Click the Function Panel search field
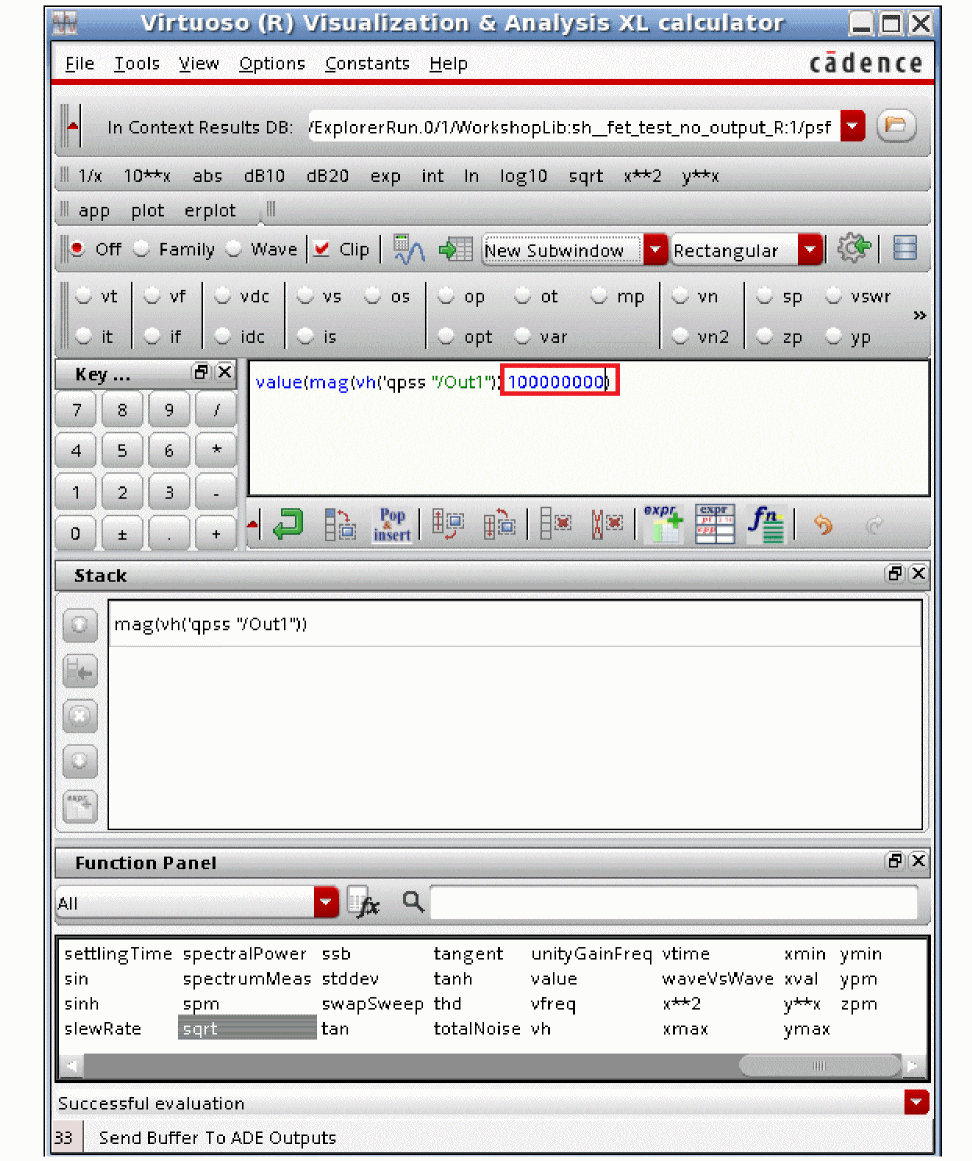The image size is (972, 1161). [674, 903]
